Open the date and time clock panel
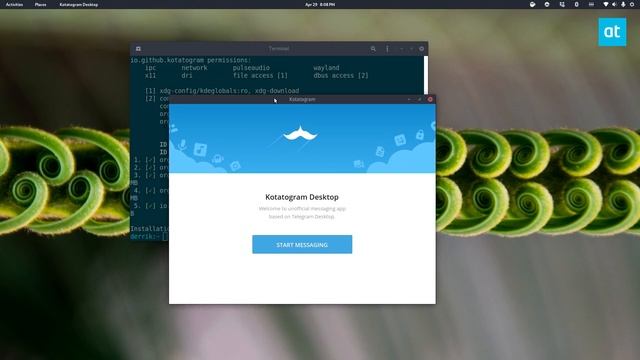The width and height of the screenshot is (640, 360). [x=320, y=4]
